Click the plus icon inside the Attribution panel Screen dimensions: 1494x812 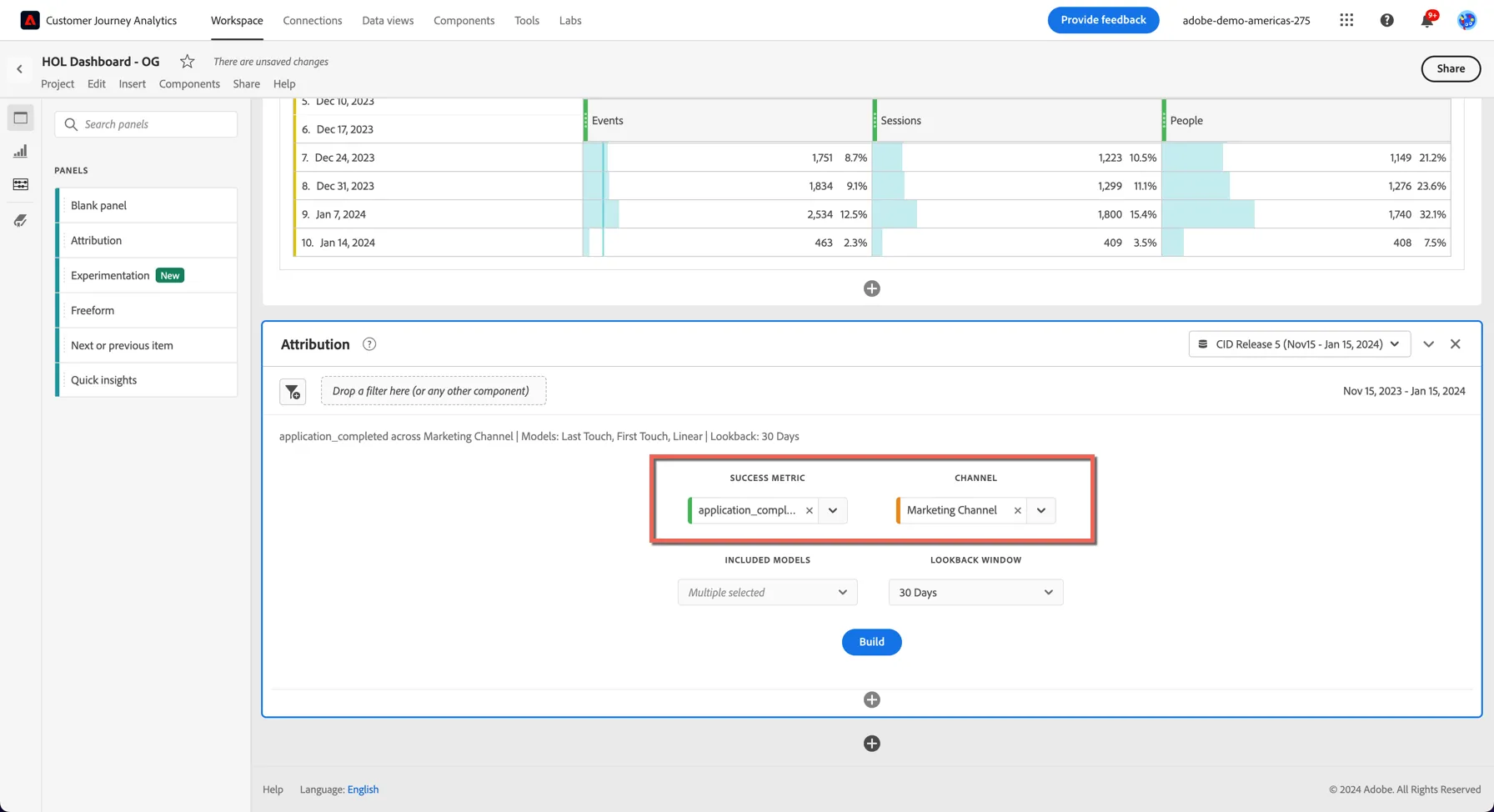coord(872,699)
